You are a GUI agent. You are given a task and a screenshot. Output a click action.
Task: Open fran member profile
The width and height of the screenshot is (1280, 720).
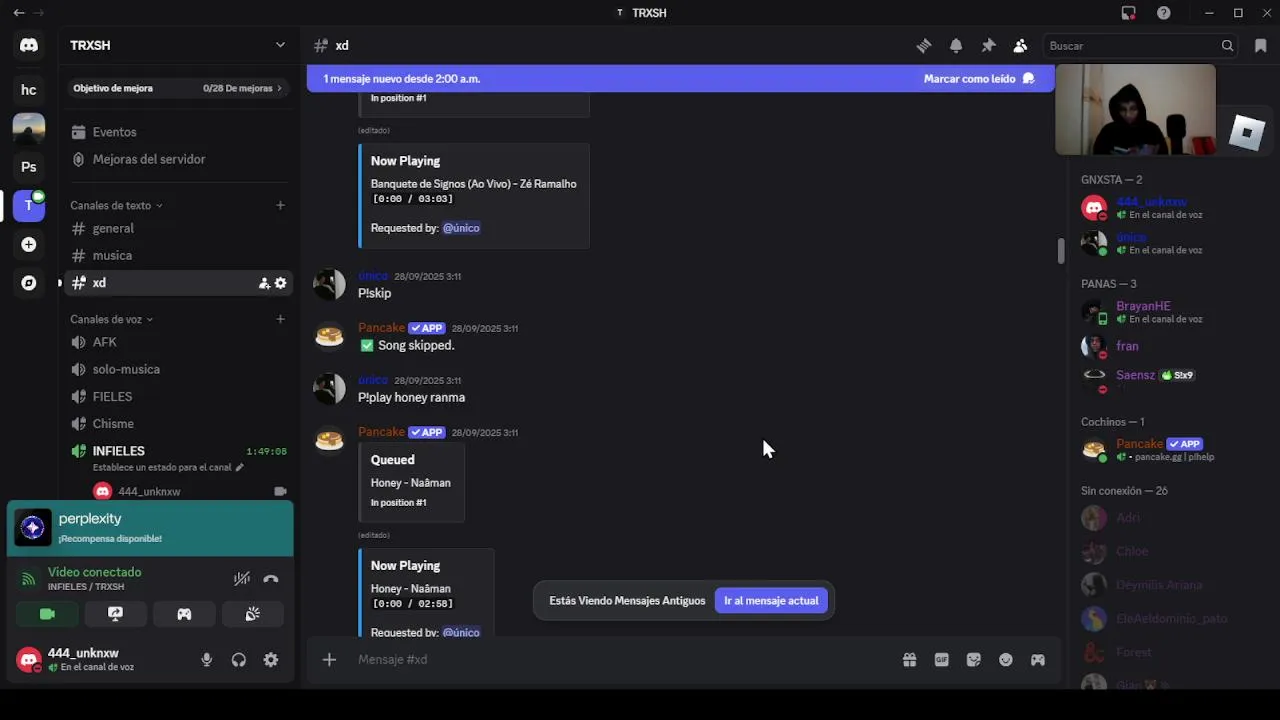click(1165, 346)
